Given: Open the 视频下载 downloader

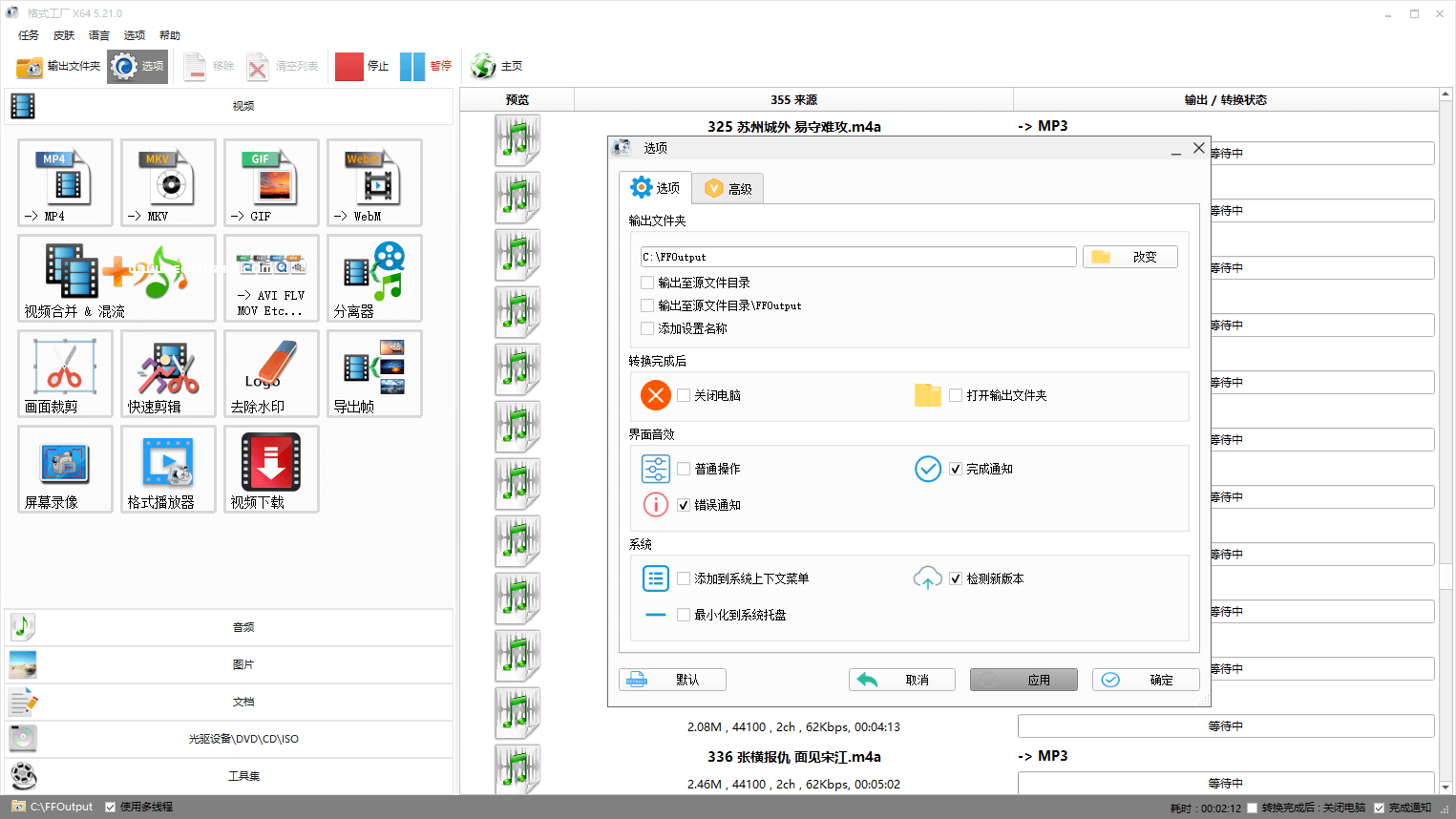Looking at the screenshot, I should (x=271, y=470).
